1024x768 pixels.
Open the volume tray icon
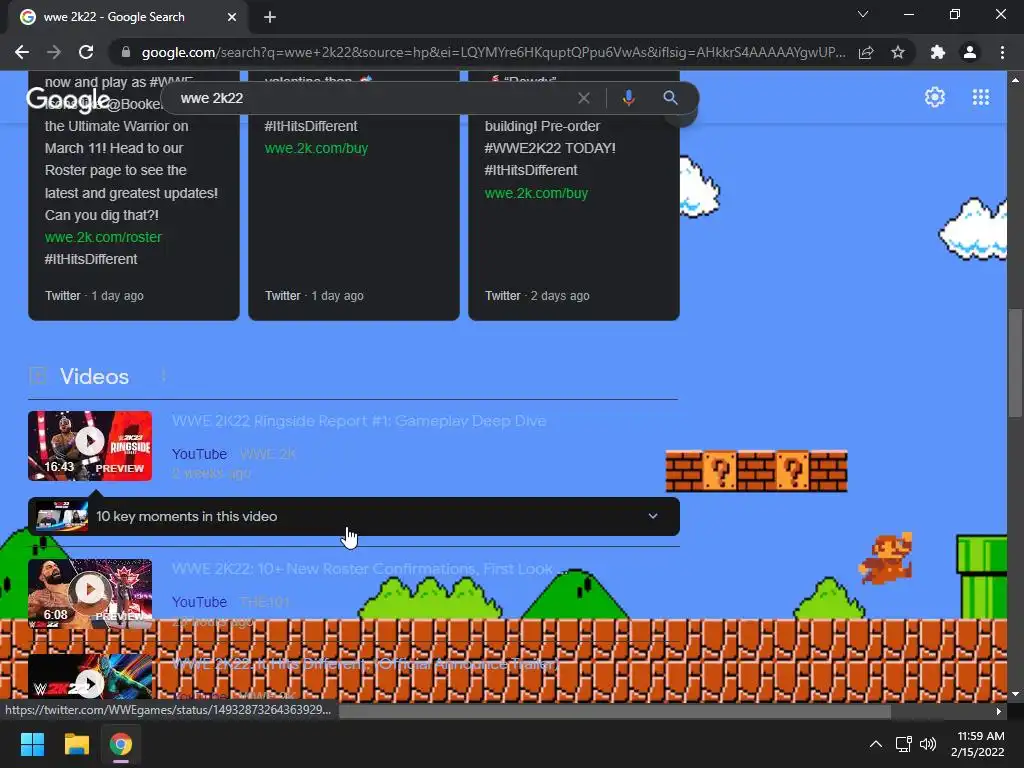[927, 744]
